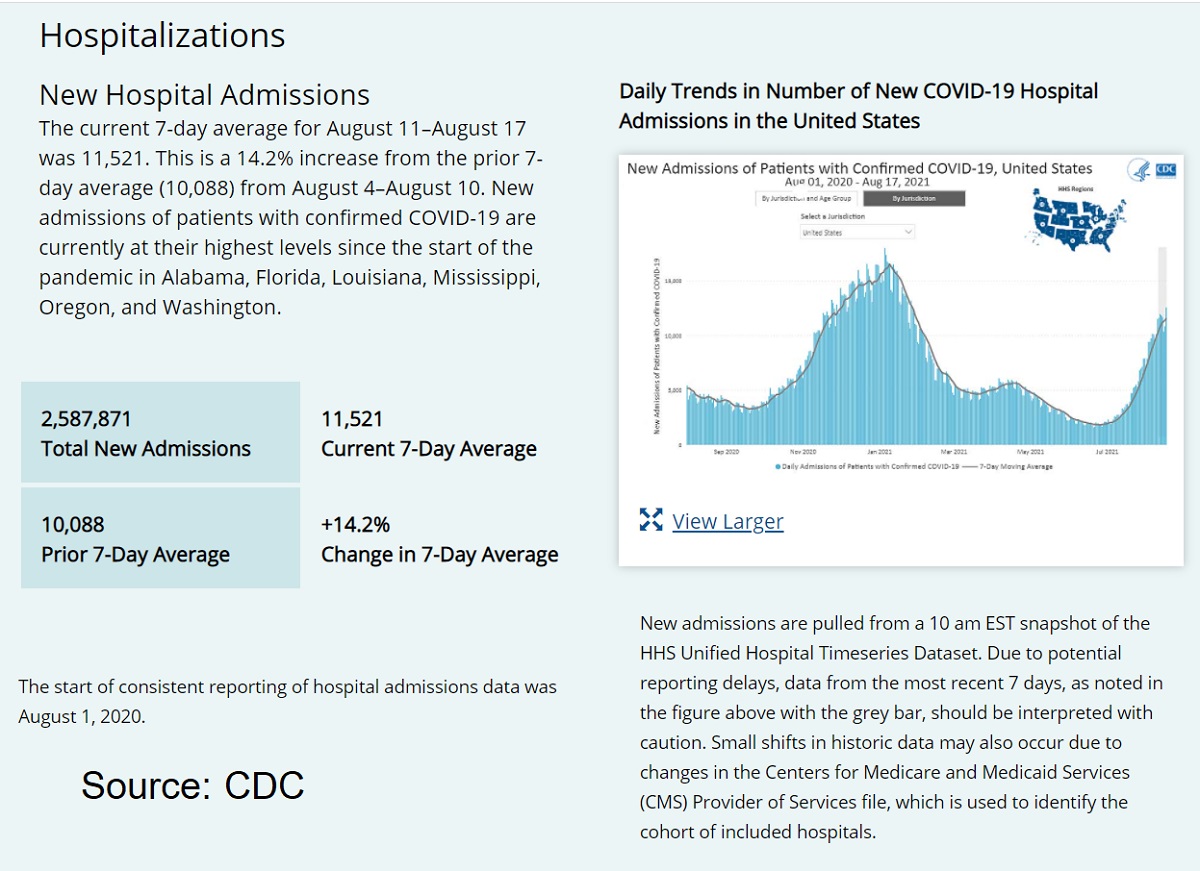Open the View Larger link
The image size is (1200, 871).
pos(727,521)
